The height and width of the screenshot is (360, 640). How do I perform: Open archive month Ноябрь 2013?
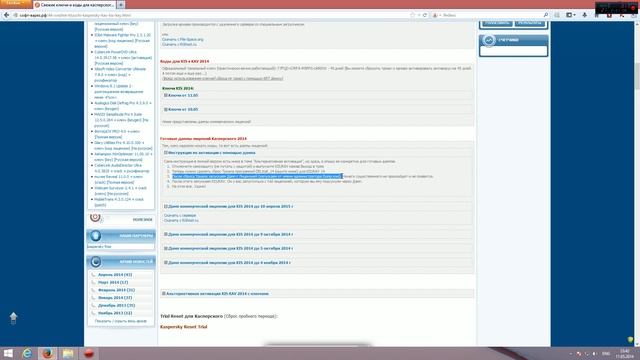pyautogui.click(x=115, y=313)
